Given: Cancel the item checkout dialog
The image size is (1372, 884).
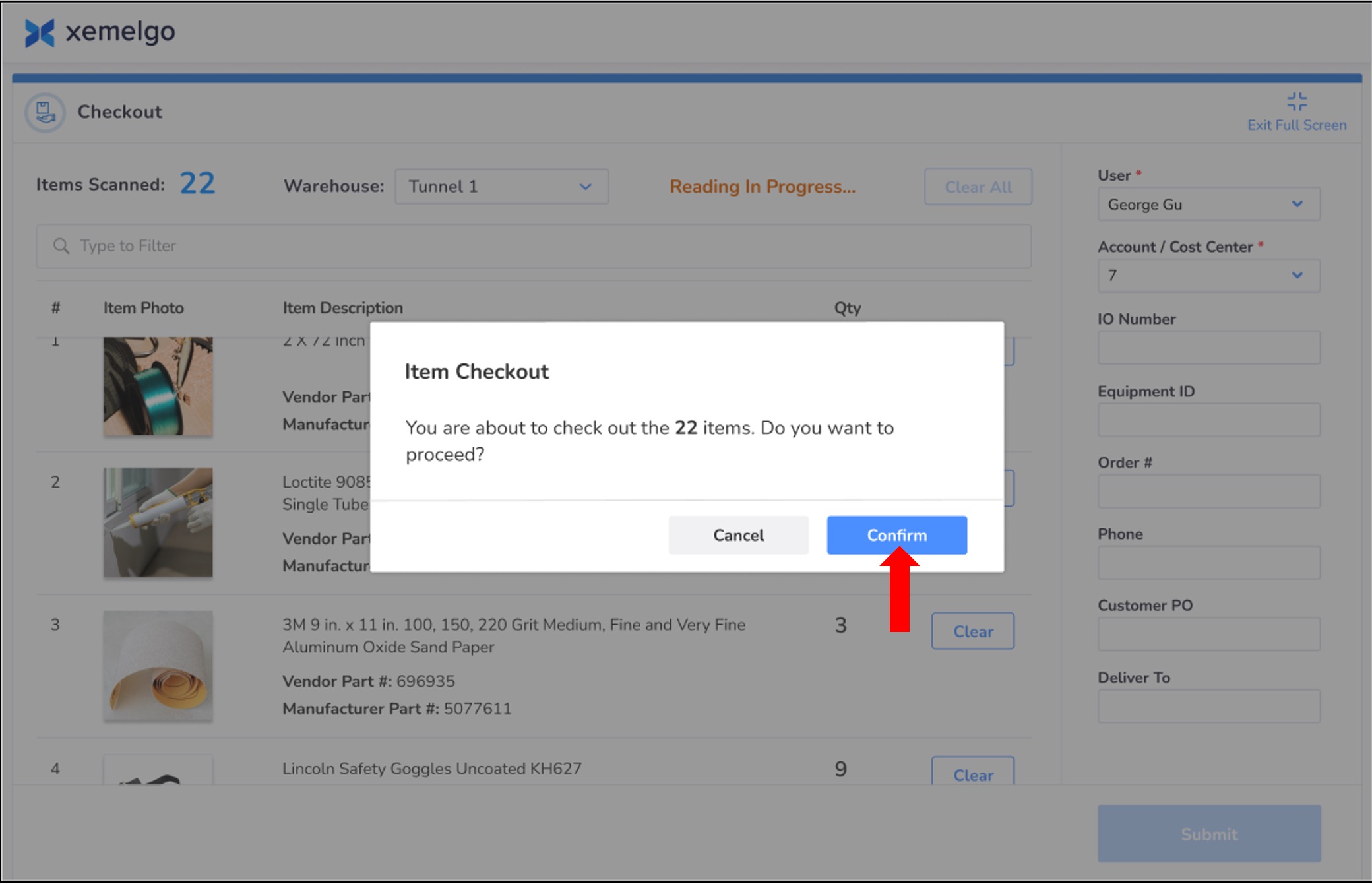Looking at the screenshot, I should point(738,535).
